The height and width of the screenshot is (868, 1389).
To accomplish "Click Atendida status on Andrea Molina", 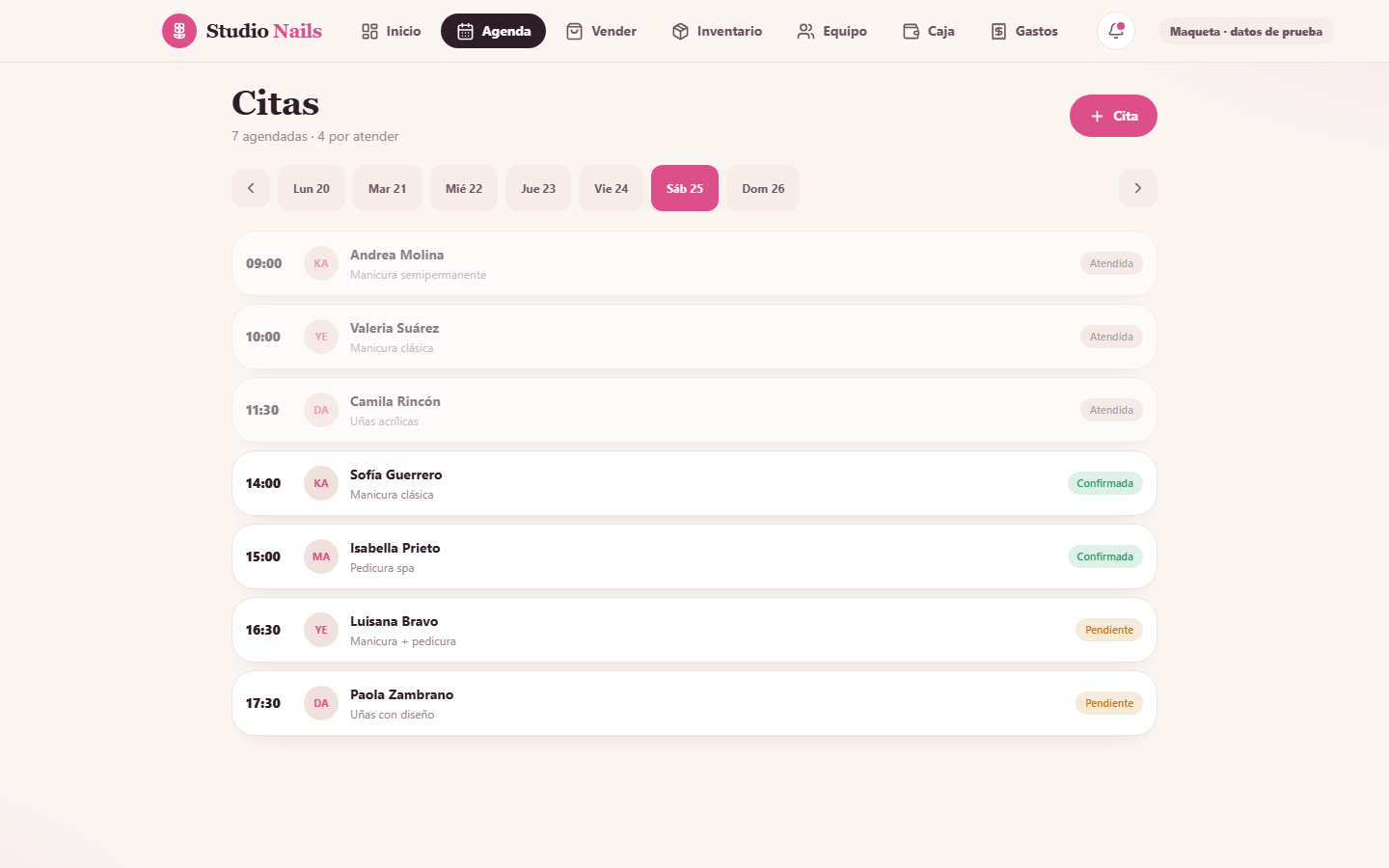I will click(1111, 263).
